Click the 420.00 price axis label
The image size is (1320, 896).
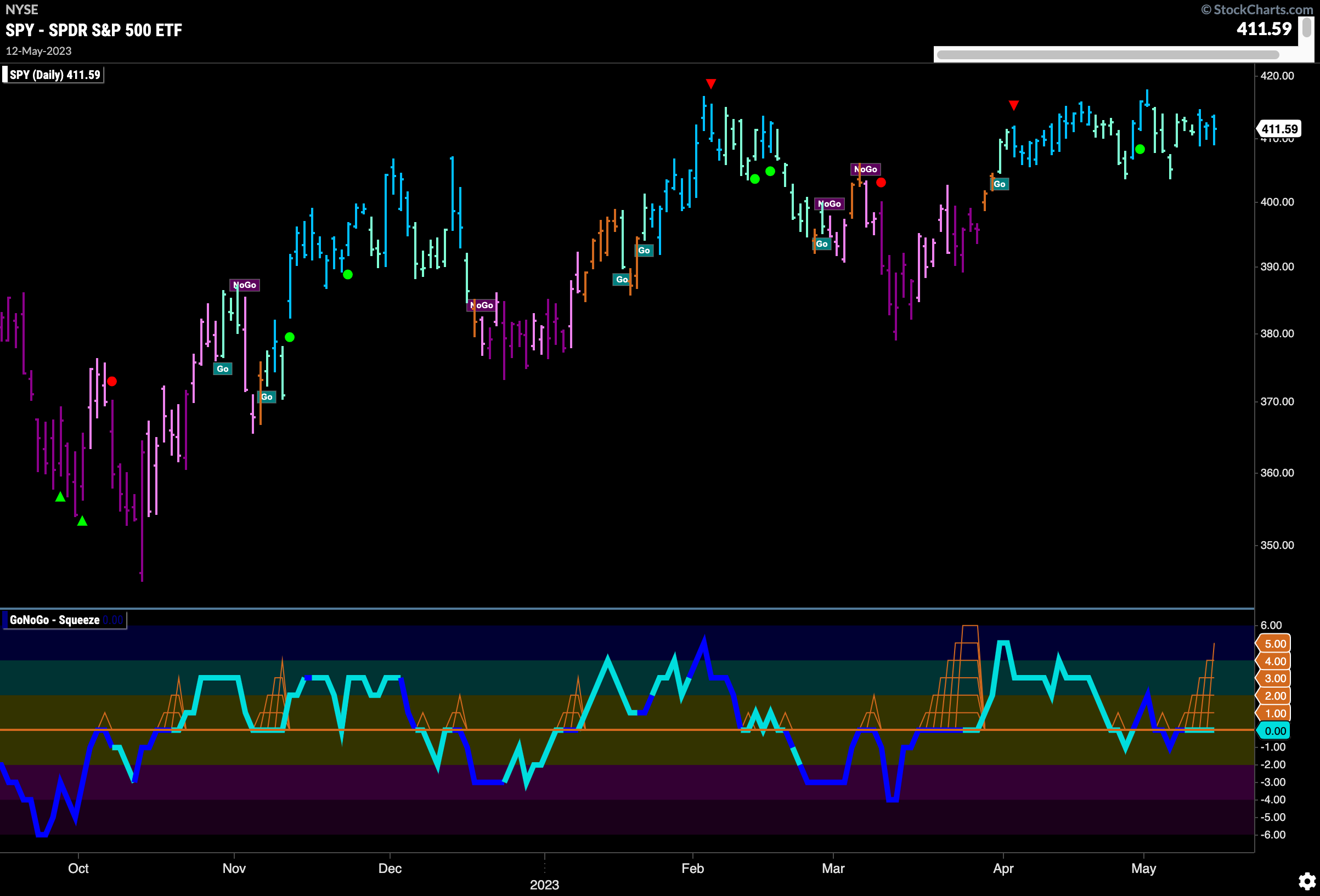(1277, 76)
